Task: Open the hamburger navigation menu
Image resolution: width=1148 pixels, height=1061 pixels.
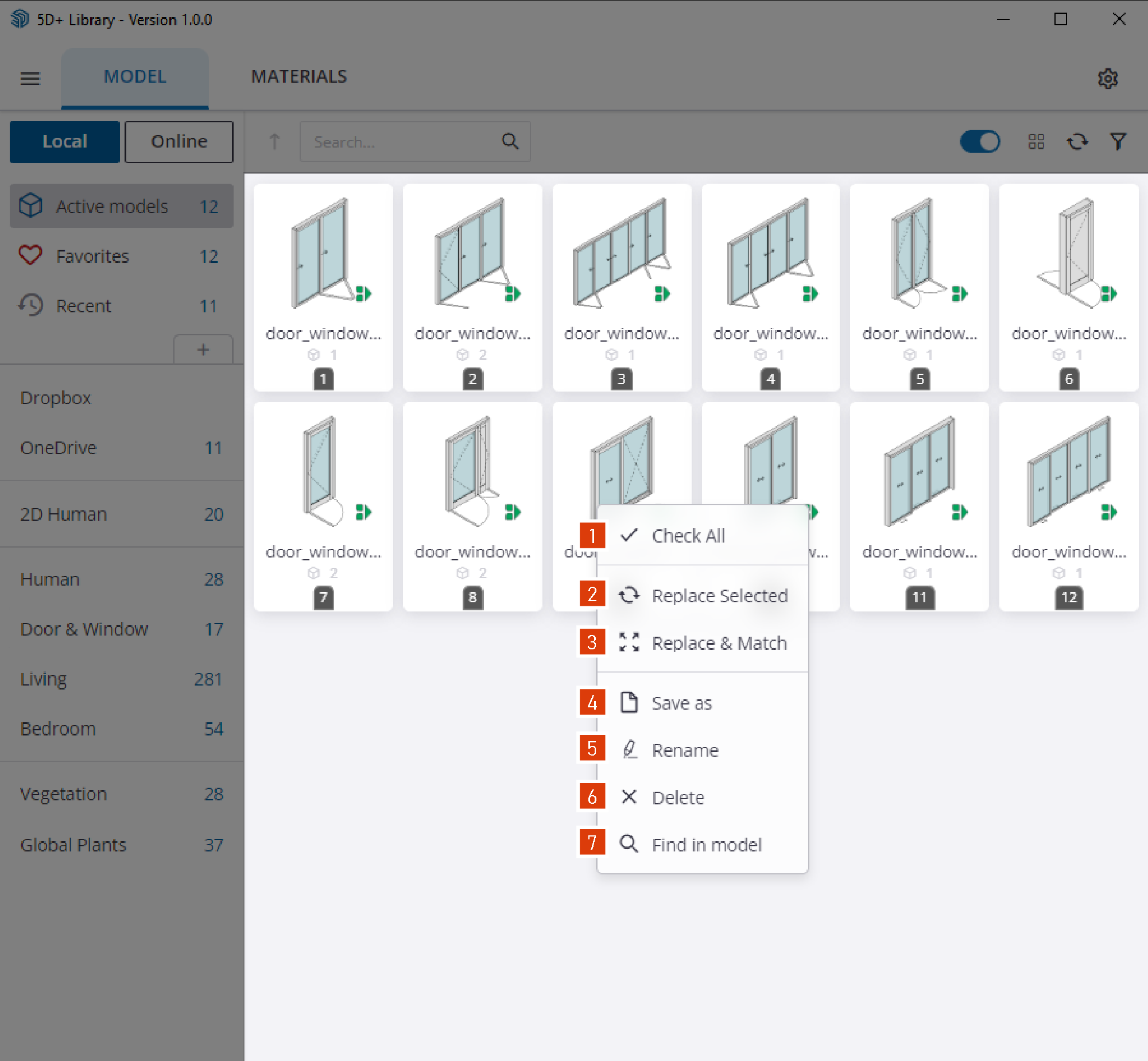Action: coord(30,79)
